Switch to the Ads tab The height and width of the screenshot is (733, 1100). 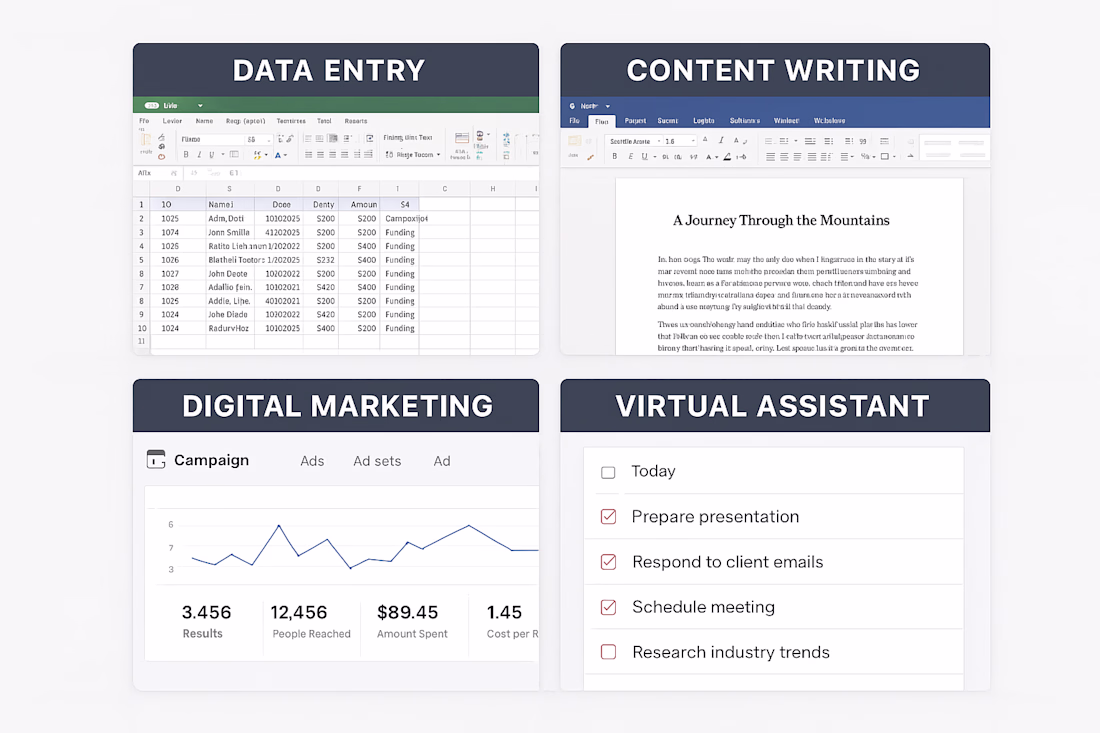click(312, 461)
